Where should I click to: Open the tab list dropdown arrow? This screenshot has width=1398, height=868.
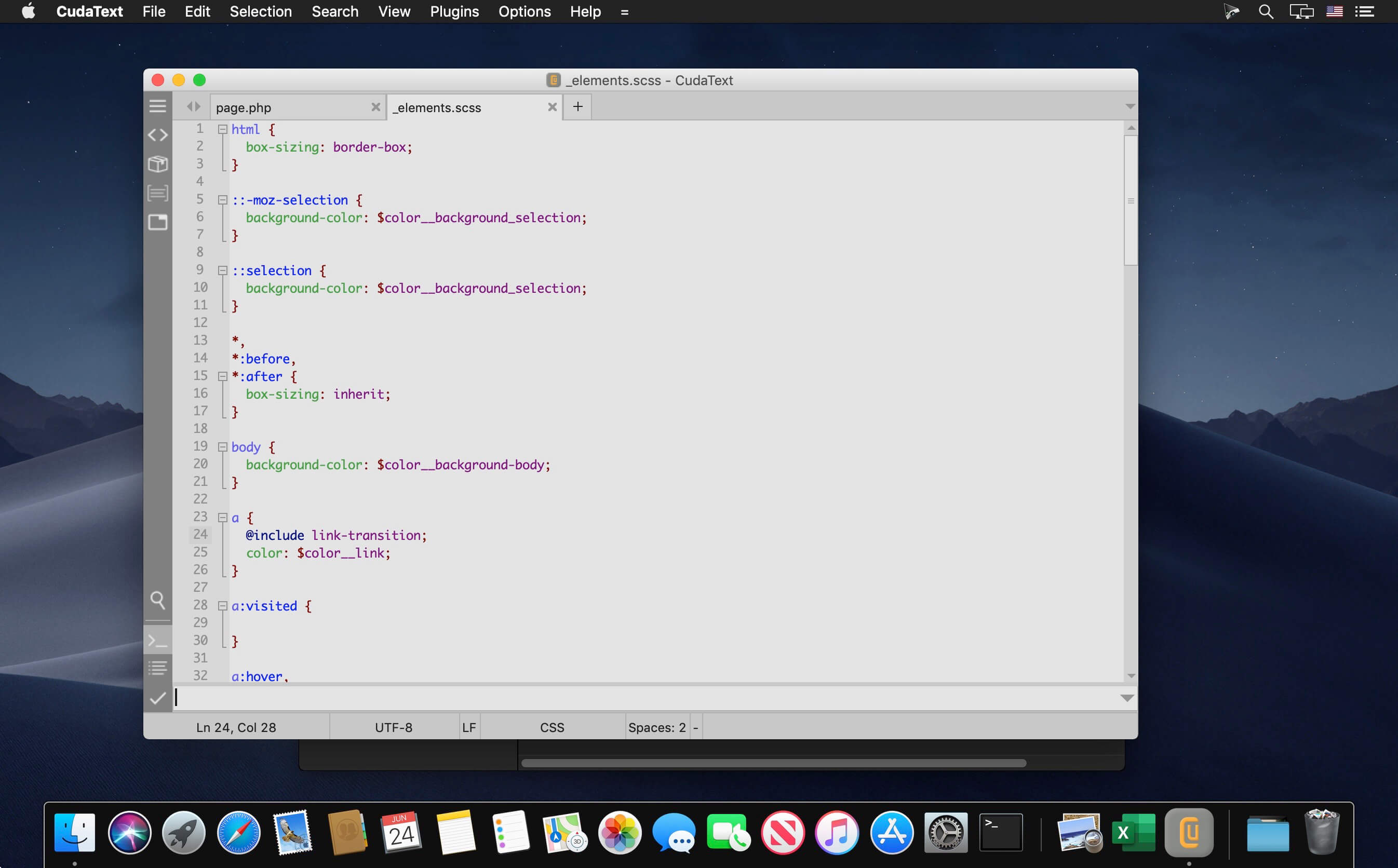(1130, 107)
